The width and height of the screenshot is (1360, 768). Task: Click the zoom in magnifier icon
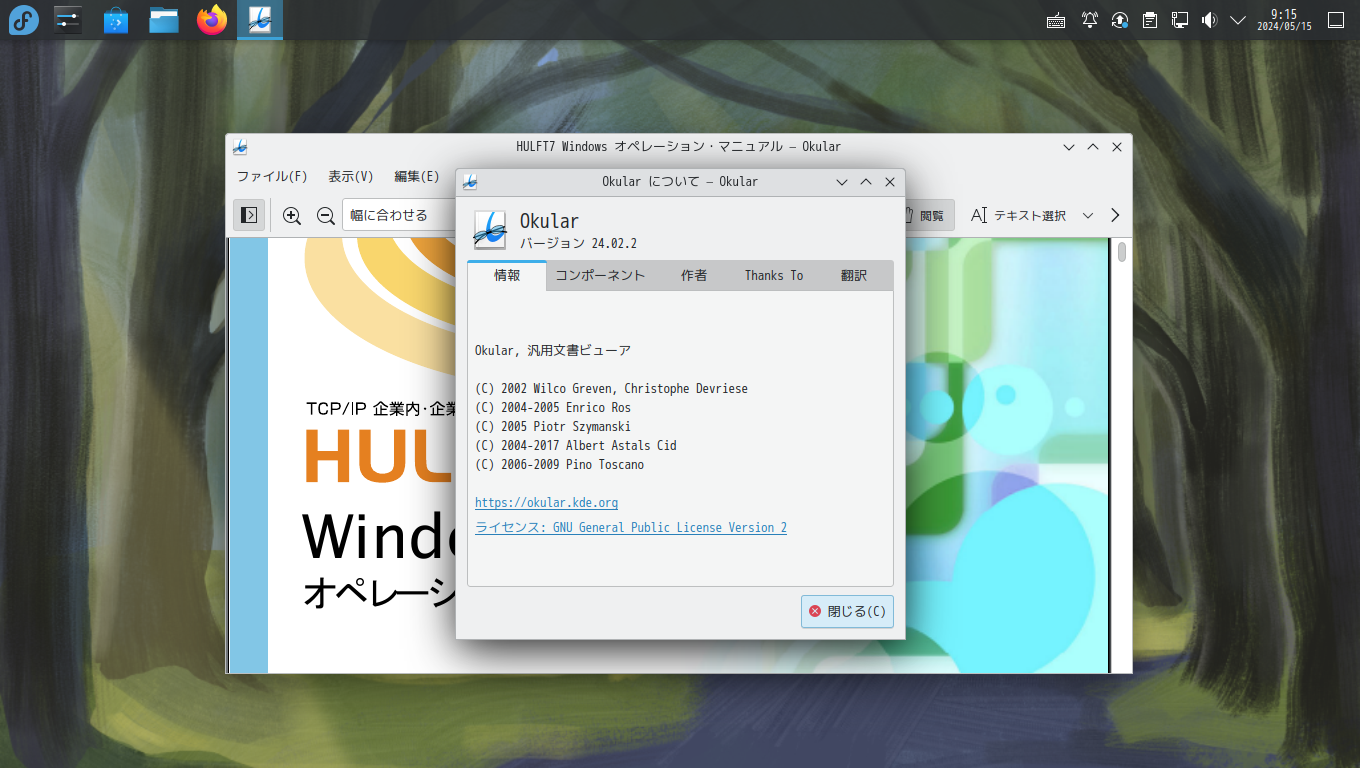[292, 215]
